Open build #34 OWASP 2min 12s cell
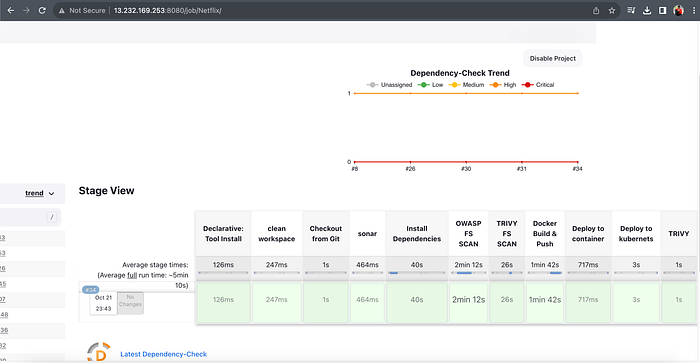The width and height of the screenshot is (700, 363). pos(468,302)
